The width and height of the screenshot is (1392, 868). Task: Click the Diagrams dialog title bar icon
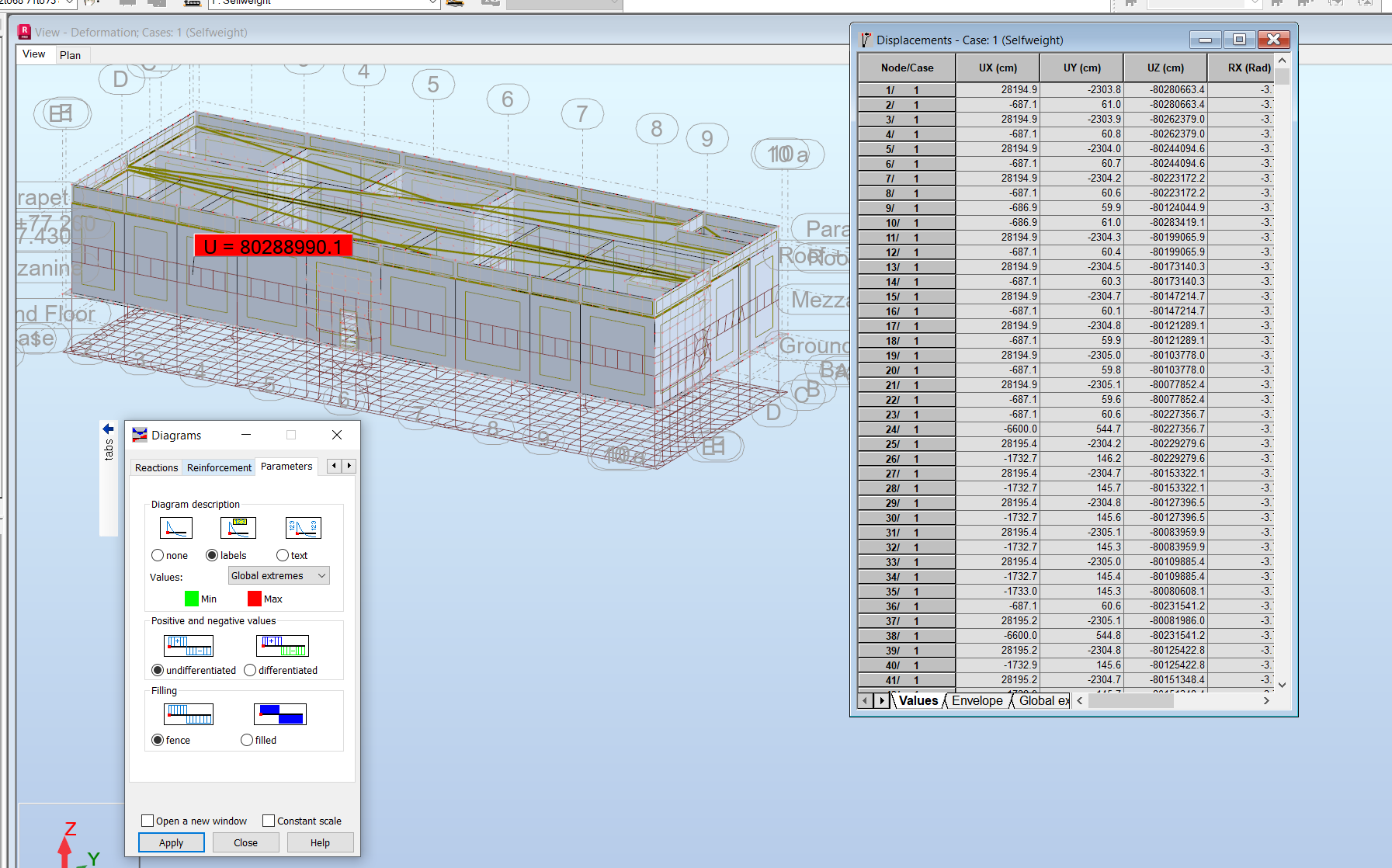click(x=141, y=435)
